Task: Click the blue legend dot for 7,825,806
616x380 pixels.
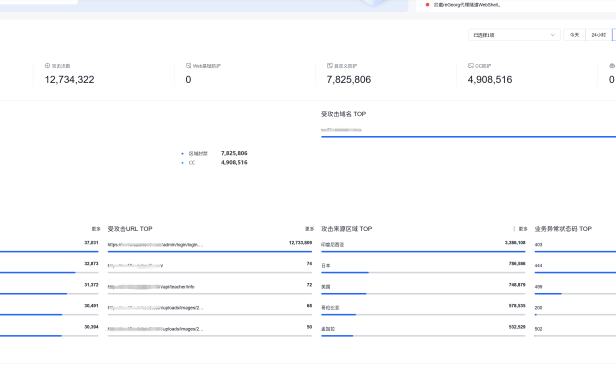Action: pos(182,154)
